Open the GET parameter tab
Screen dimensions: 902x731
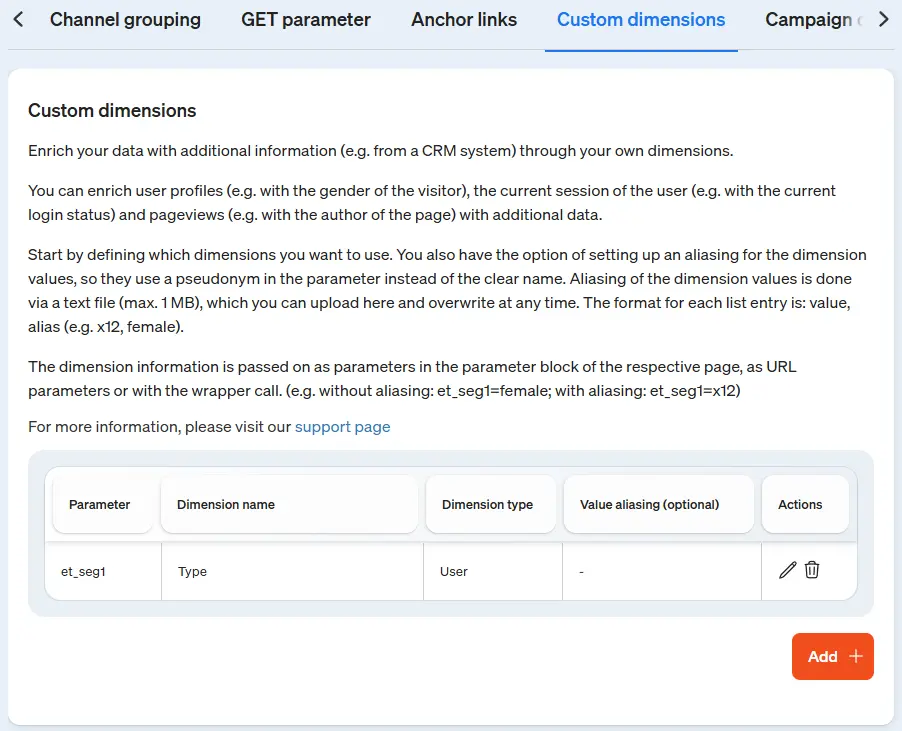coord(306,20)
